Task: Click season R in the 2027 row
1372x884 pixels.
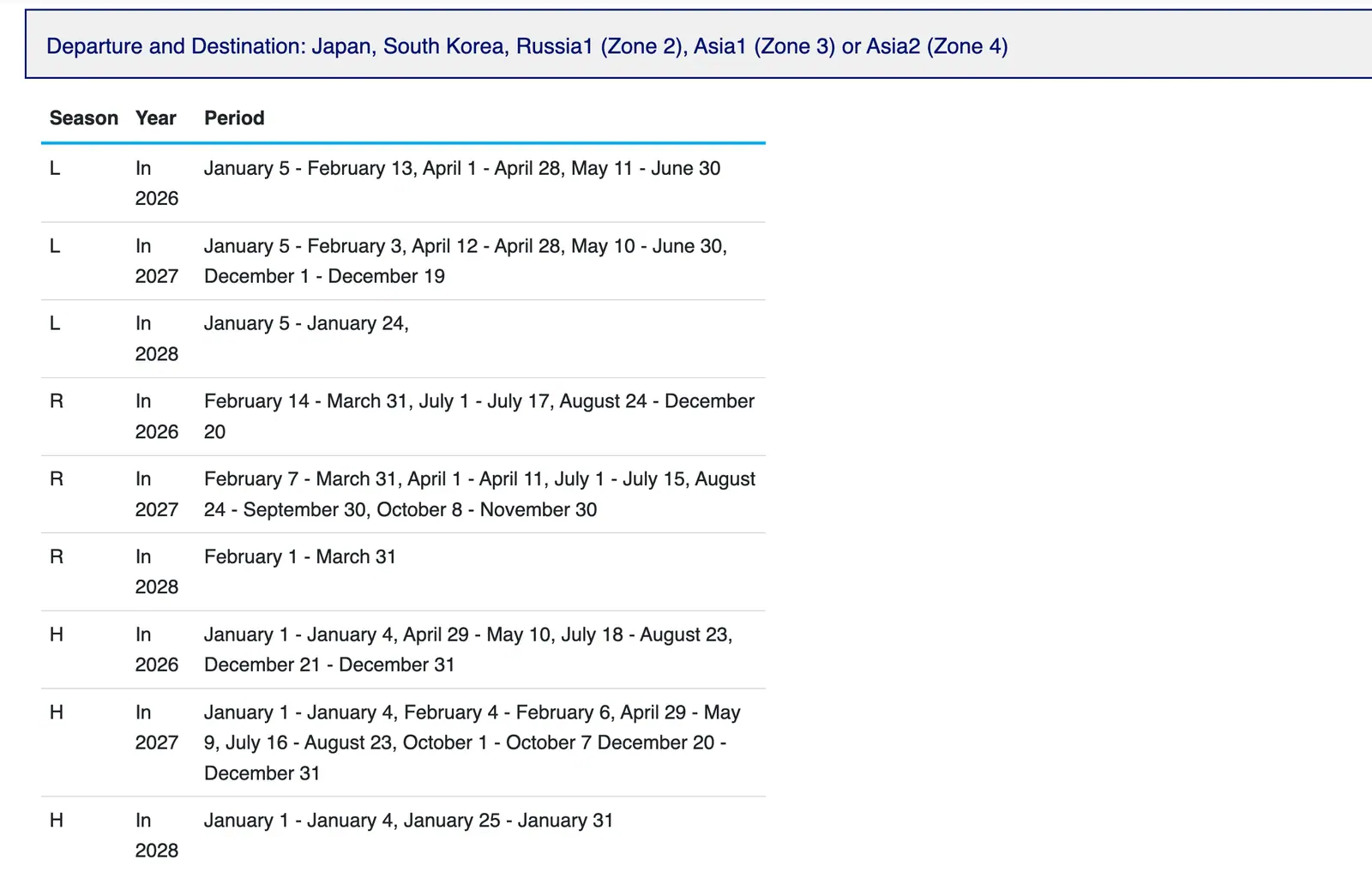Action: [x=57, y=479]
